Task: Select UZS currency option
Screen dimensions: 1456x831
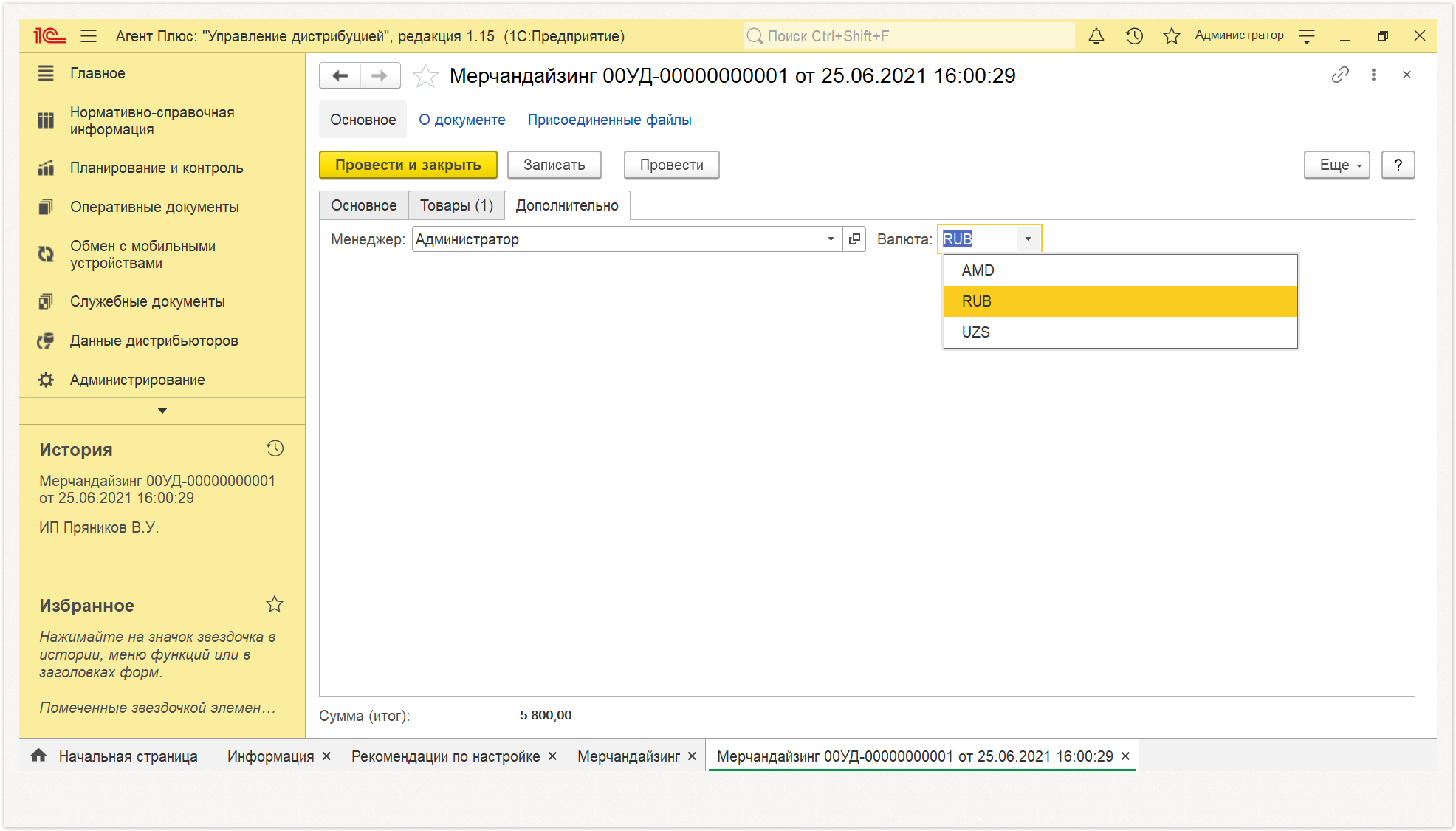Action: coord(1120,332)
